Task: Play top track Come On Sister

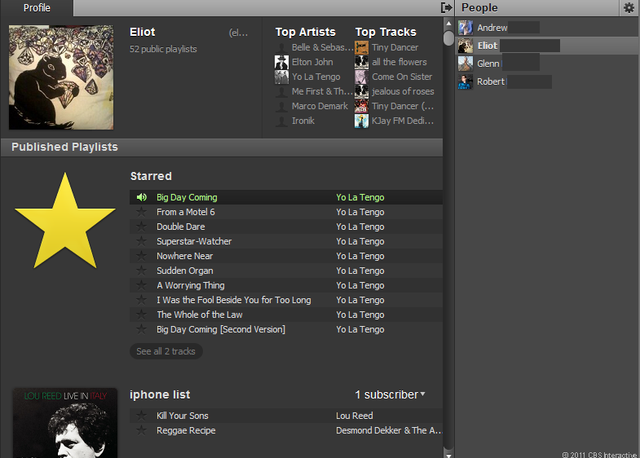Action: click(402, 77)
